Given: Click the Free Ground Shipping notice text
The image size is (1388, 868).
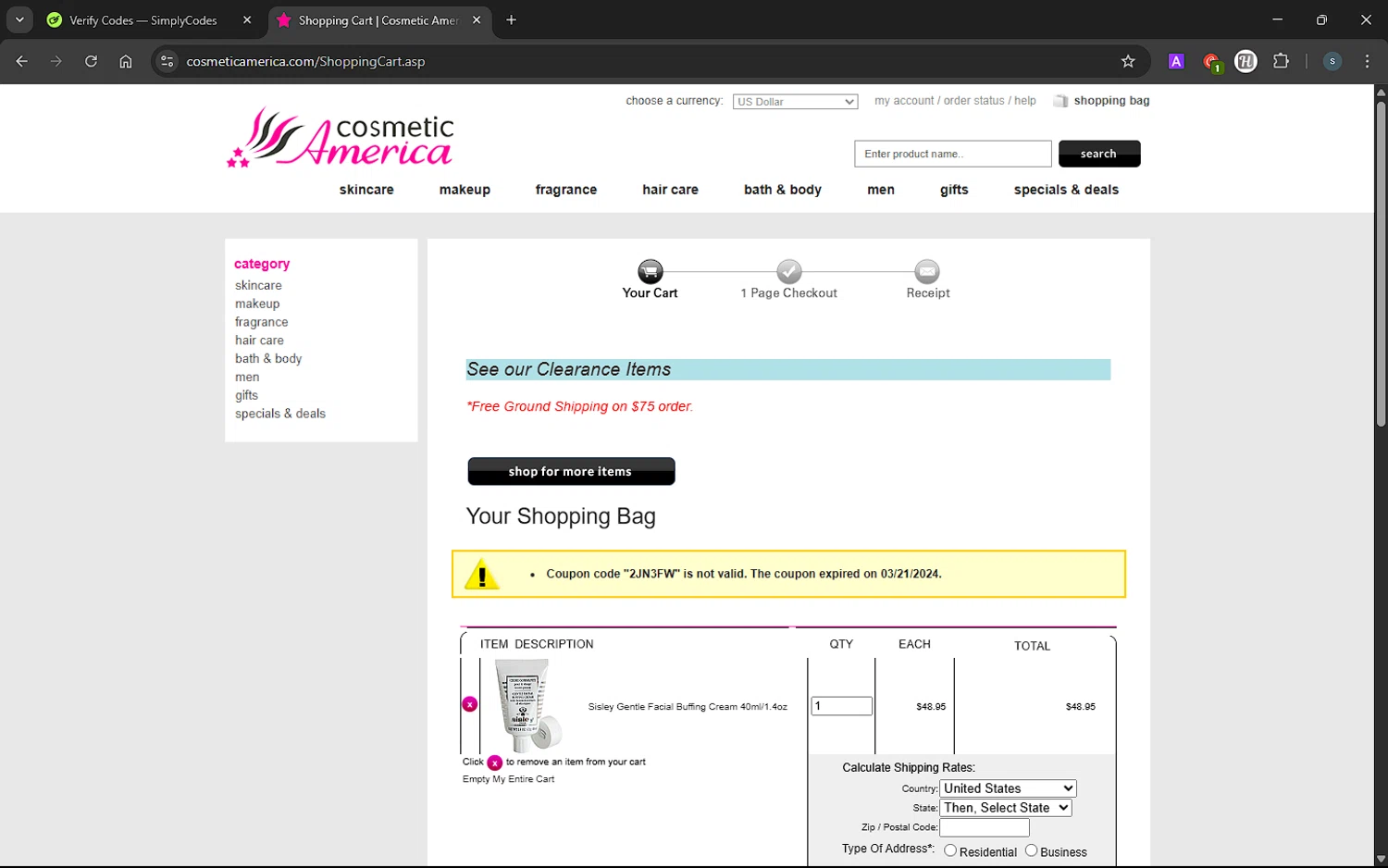Looking at the screenshot, I should click(x=579, y=406).
